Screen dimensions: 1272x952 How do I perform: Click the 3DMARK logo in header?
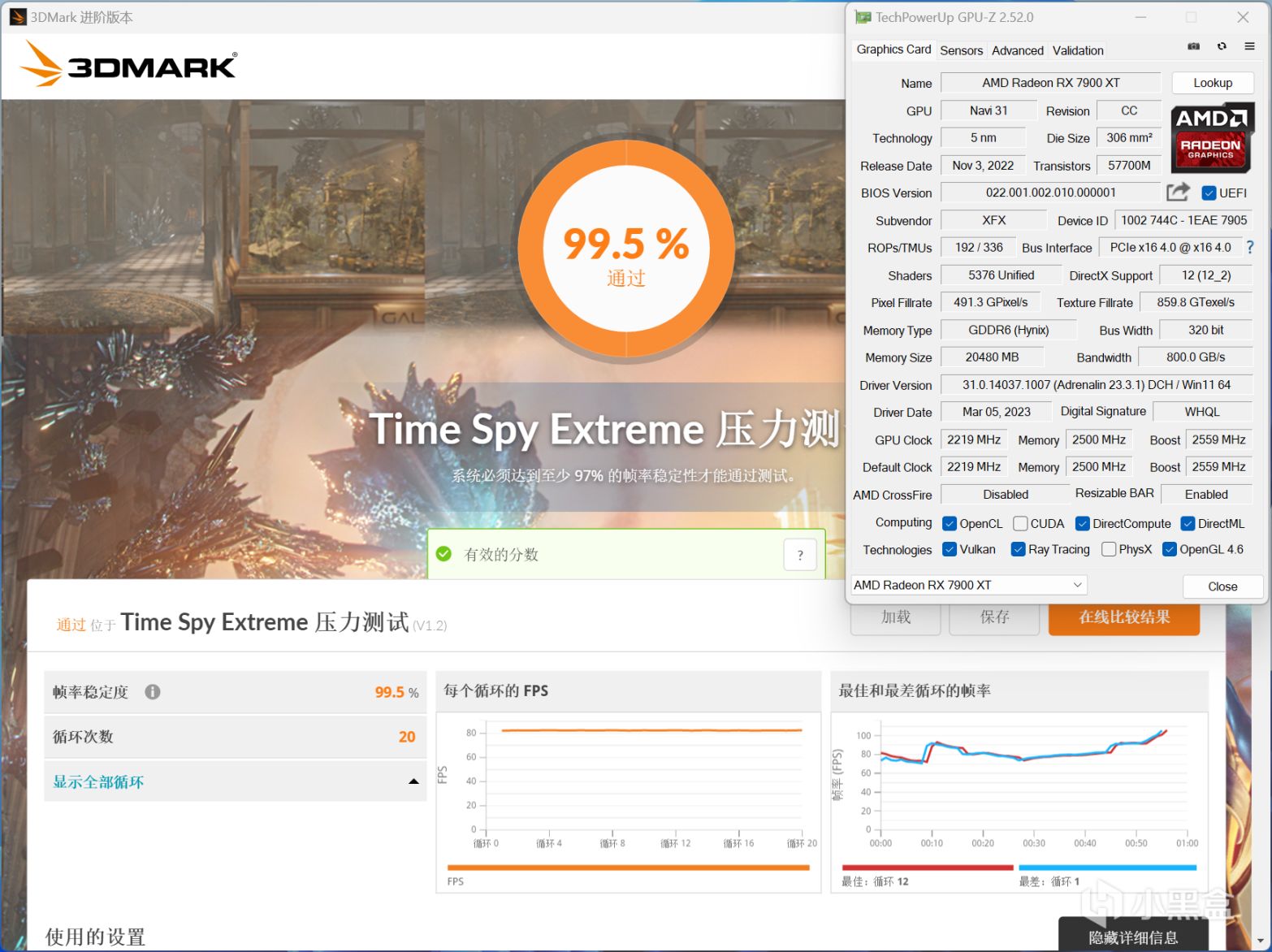[129, 64]
